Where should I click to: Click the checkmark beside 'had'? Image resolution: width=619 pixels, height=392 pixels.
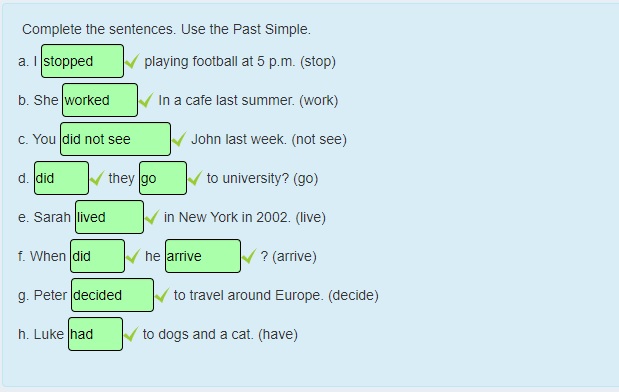[x=131, y=335]
